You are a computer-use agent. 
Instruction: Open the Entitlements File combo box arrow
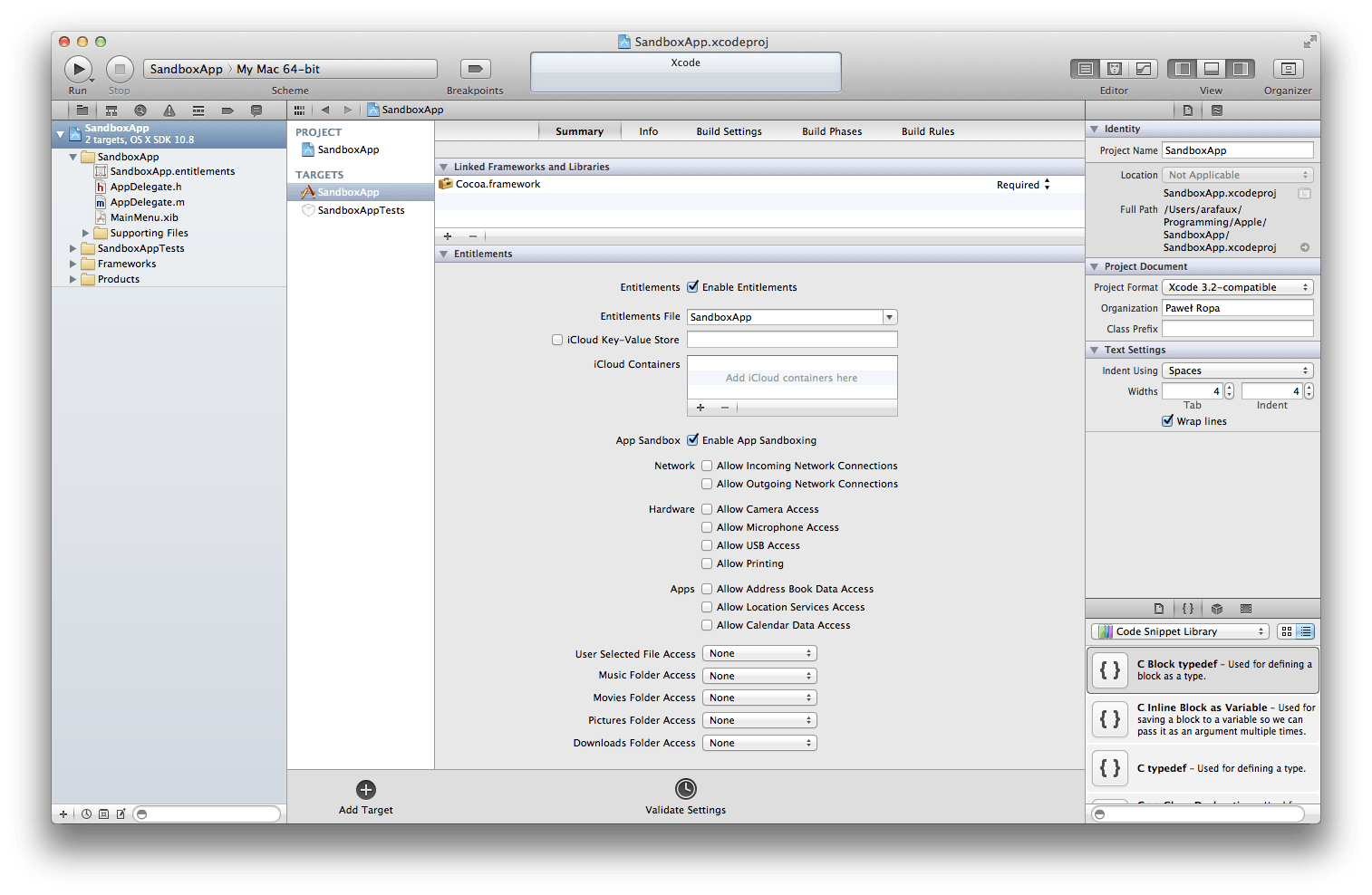890,317
